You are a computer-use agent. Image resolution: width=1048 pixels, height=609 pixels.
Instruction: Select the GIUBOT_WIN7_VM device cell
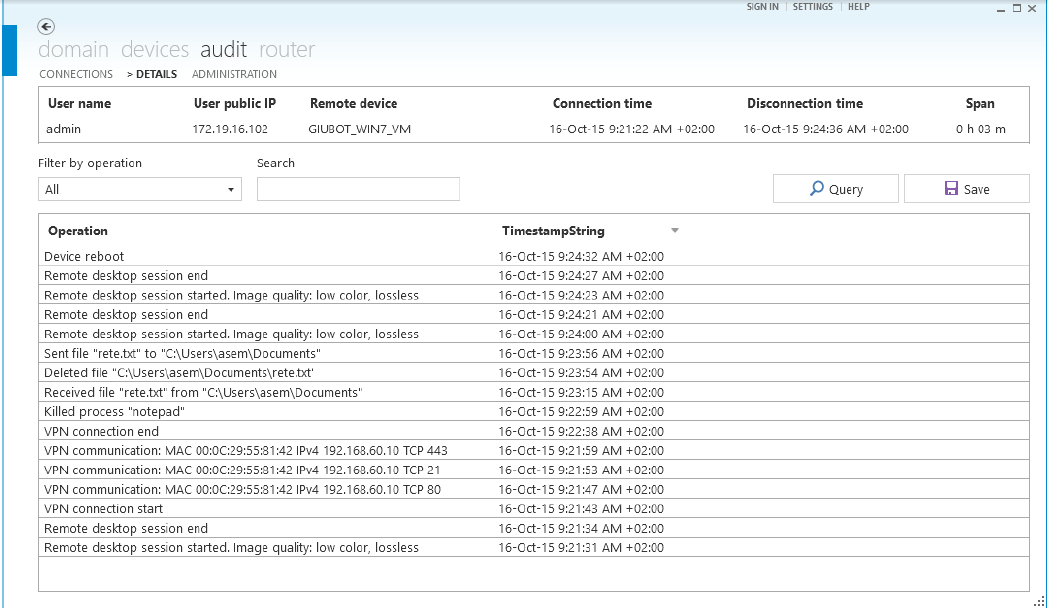(360, 129)
